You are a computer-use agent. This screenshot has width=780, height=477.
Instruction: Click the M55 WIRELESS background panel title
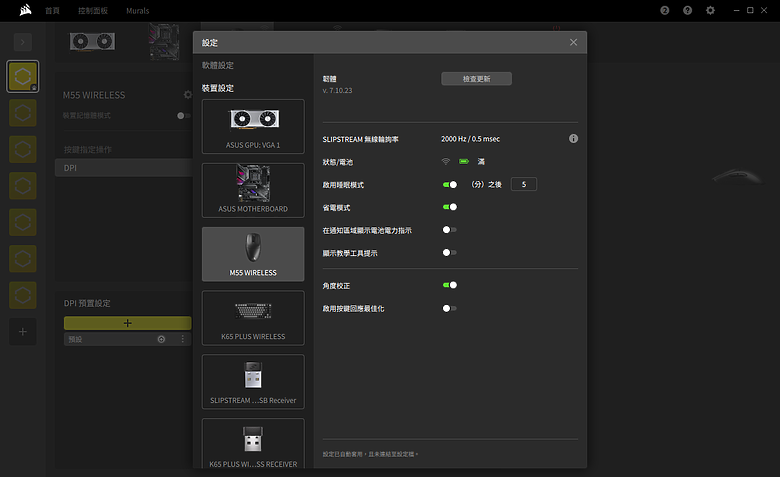coord(94,95)
